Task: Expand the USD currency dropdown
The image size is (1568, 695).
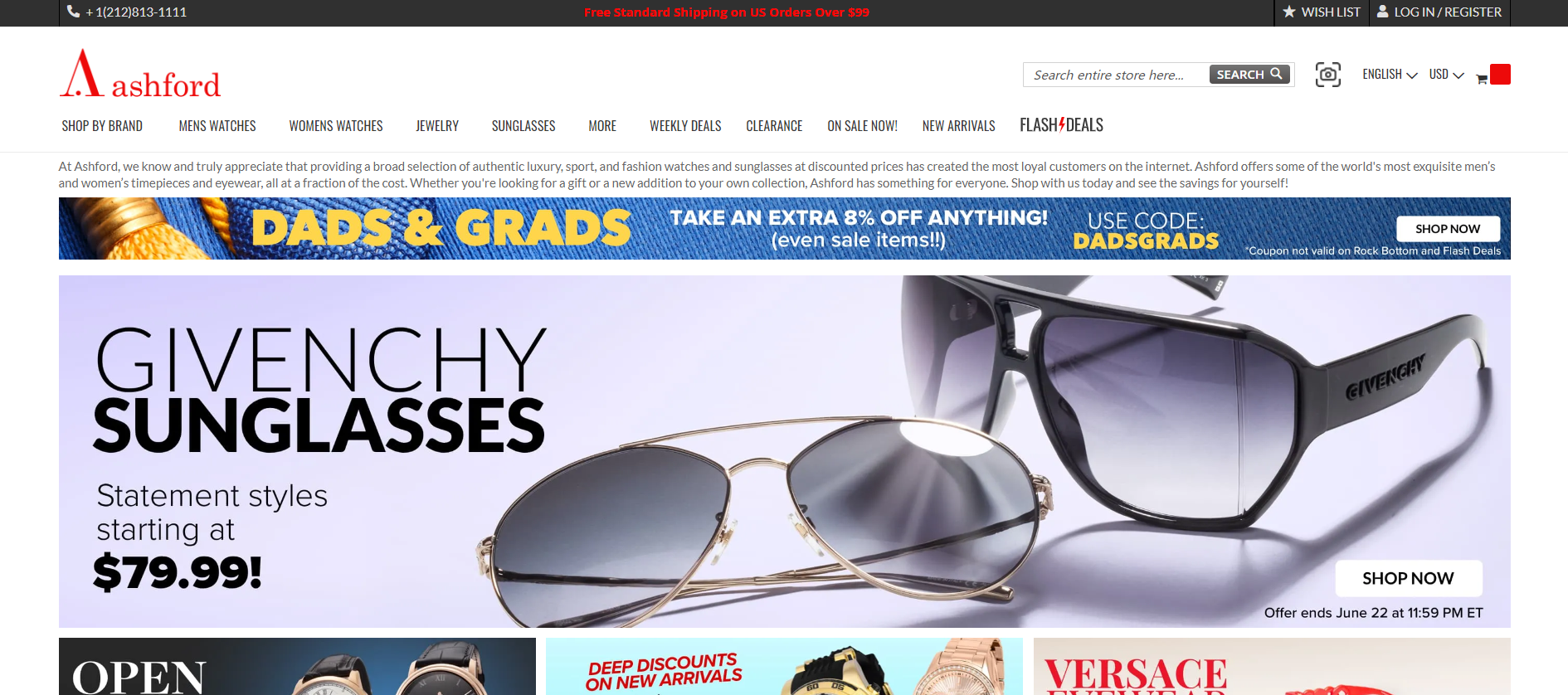Action: click(1446, 75)
